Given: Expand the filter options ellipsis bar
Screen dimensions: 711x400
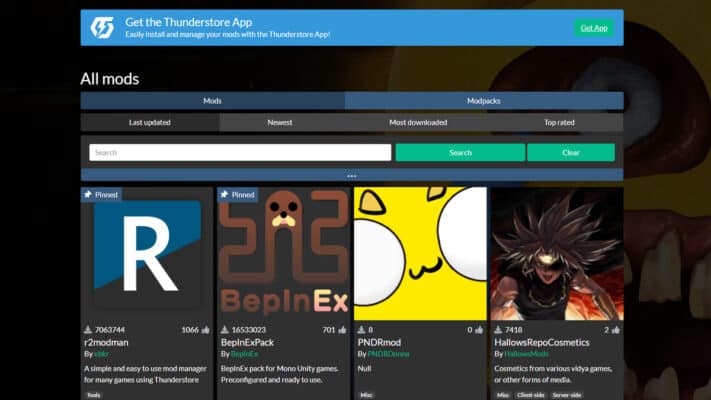Looking at the screenshot, I should click(352, 175).
